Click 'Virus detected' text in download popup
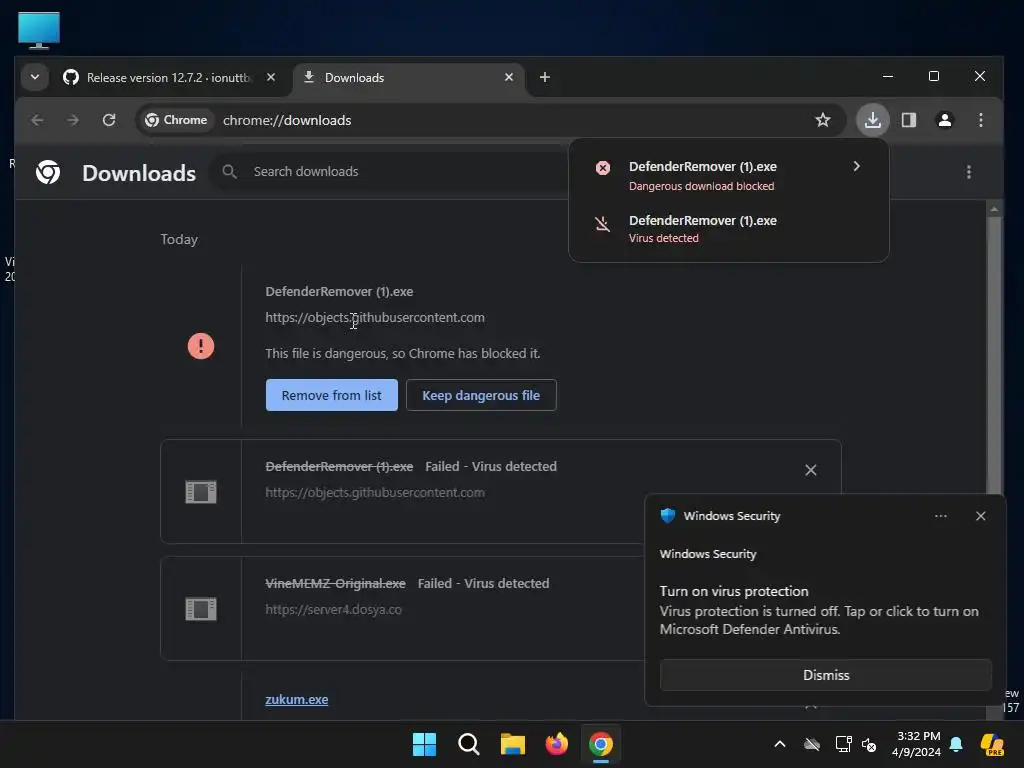 click(x=664, y=238)
